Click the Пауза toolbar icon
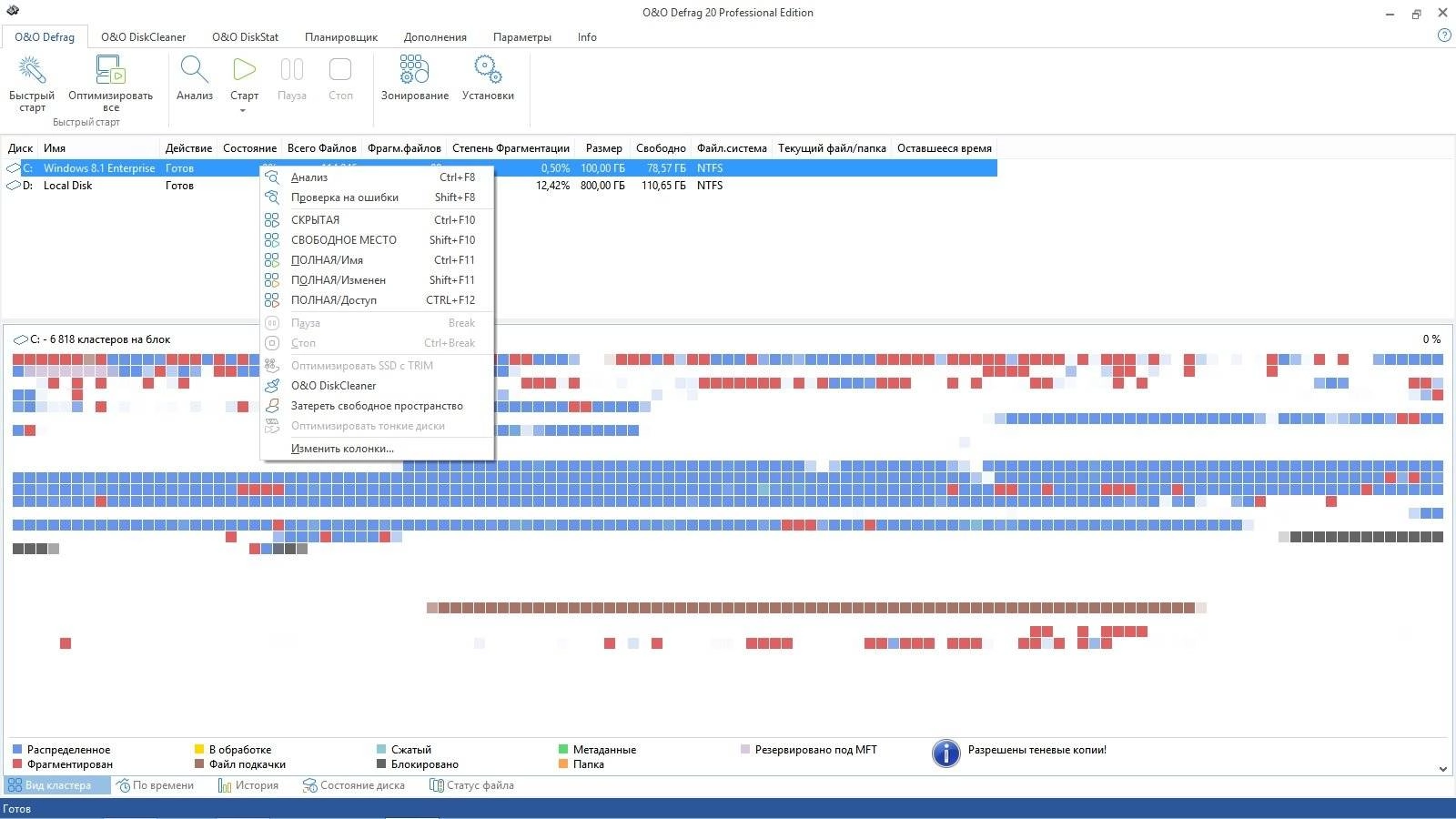1456x819 pixels. coord(292,69)
